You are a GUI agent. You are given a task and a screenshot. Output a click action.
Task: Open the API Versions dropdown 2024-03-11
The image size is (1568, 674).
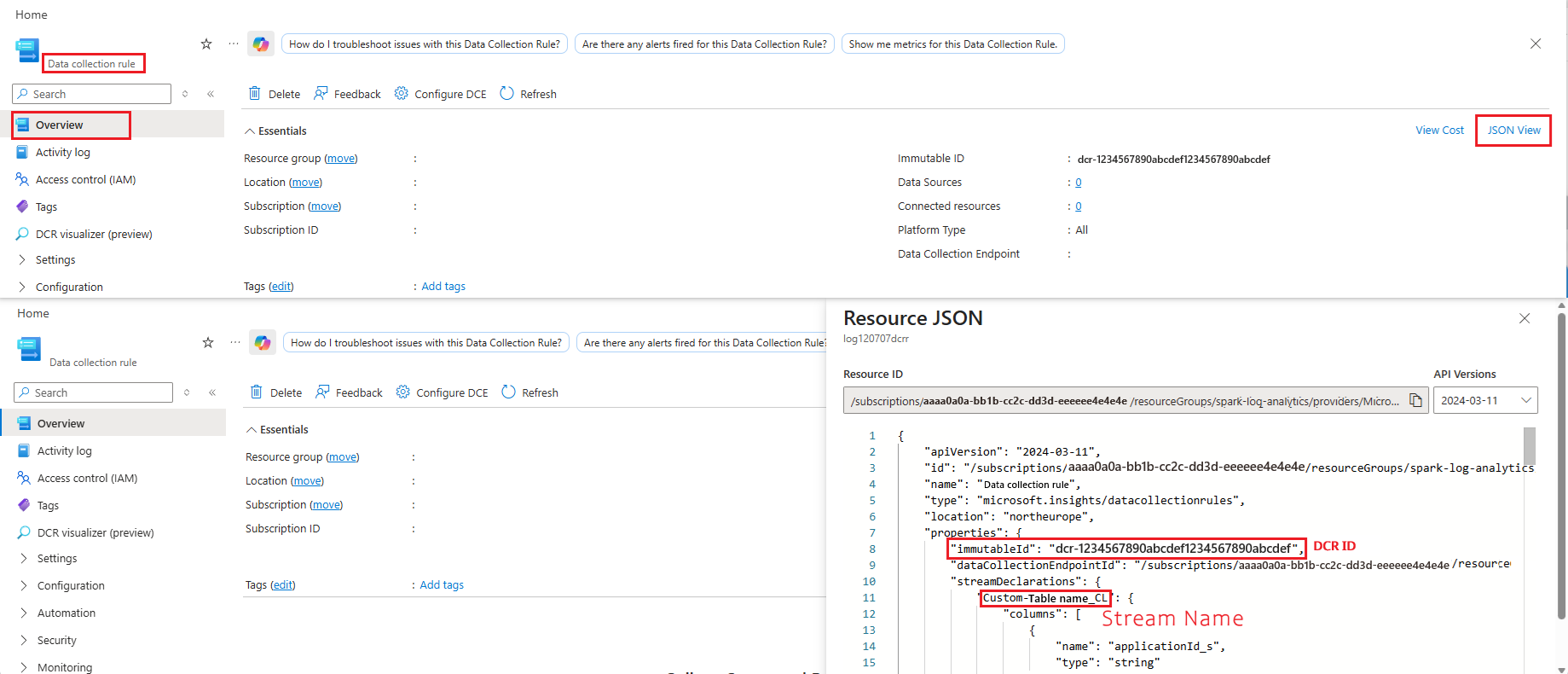(x=1485, y=400)
